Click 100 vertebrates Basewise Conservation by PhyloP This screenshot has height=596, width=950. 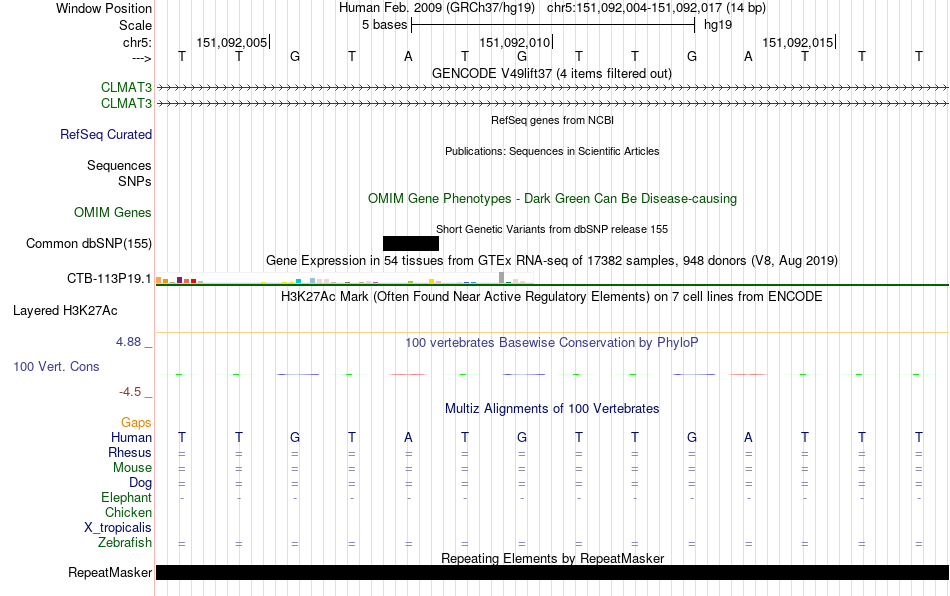coord(552,342)
